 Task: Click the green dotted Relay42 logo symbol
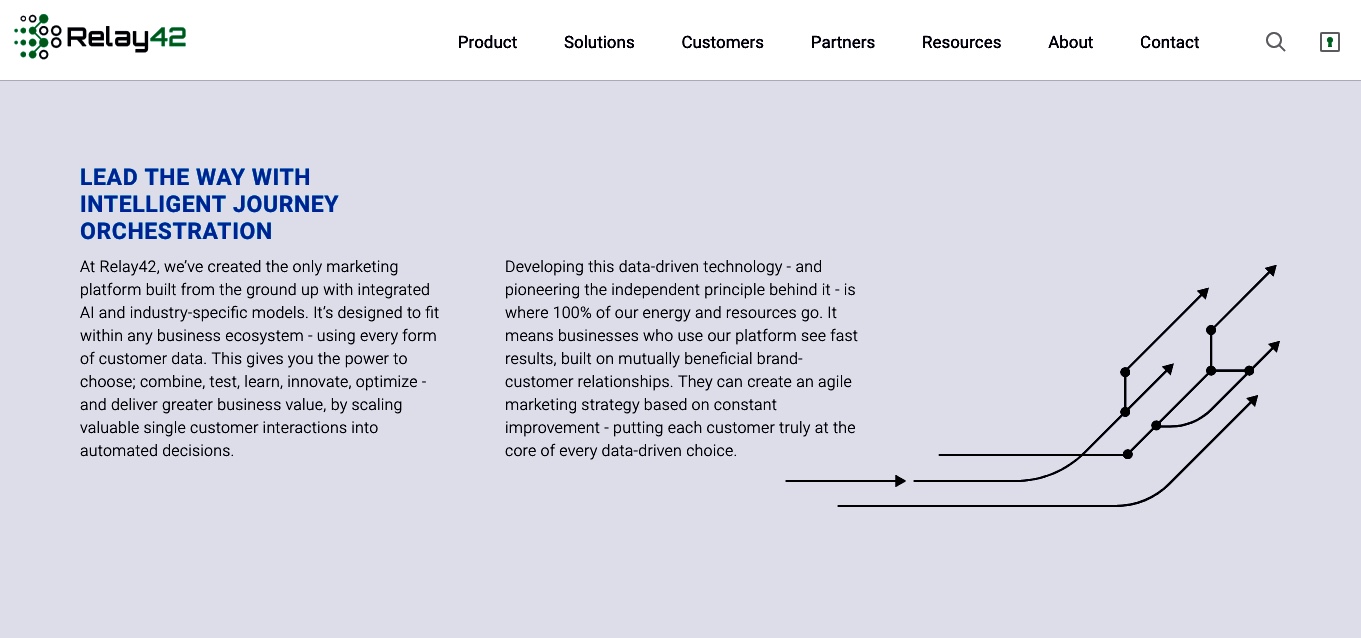(37, 37)
